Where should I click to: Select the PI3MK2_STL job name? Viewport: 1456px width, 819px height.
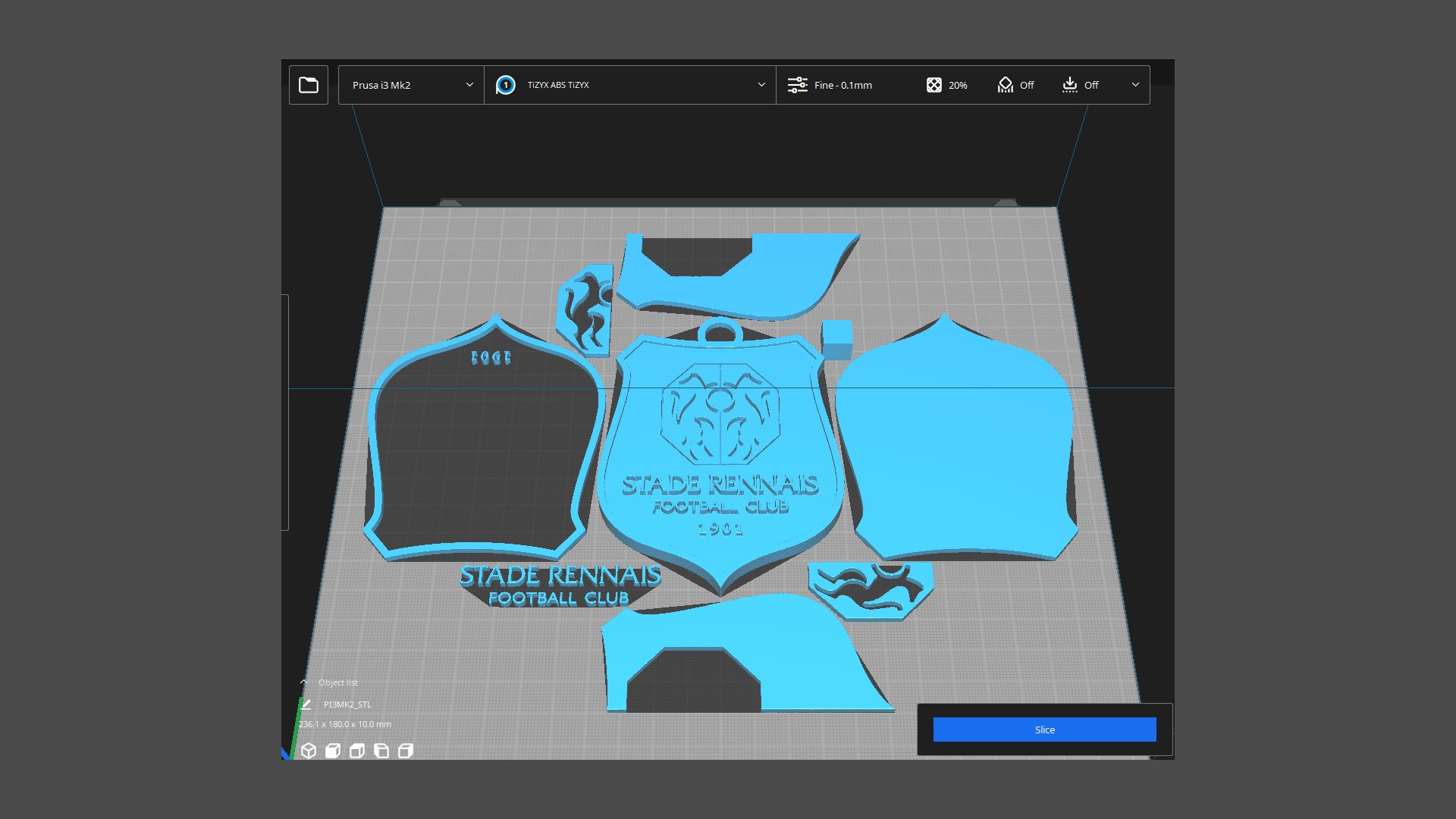(347, 704)
